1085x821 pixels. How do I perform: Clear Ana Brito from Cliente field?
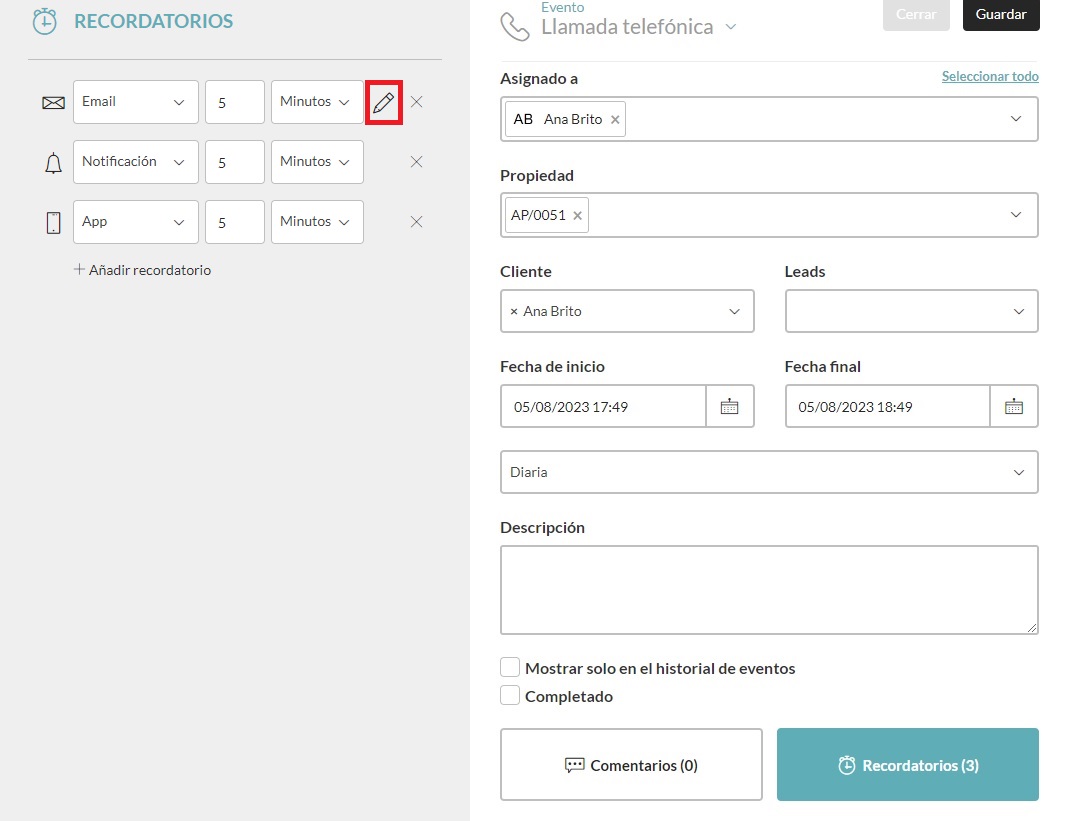(x=514, y=312)
